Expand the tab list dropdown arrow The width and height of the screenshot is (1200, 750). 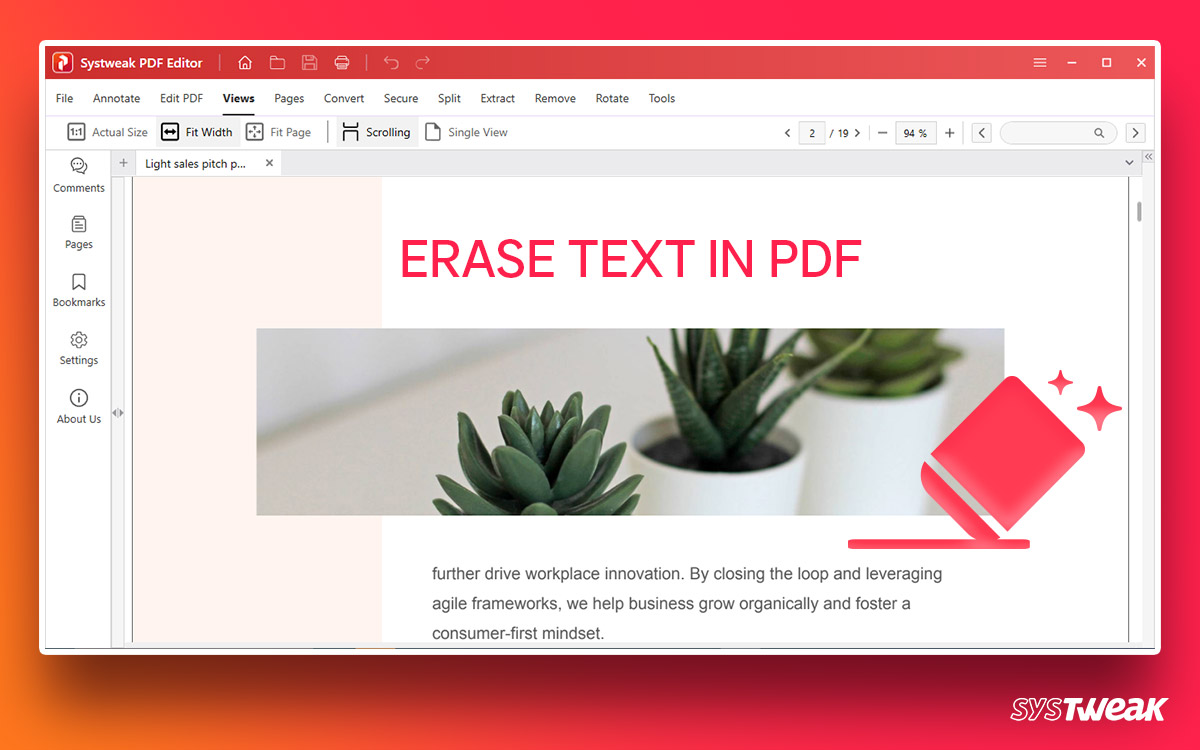click(1128, 162)
